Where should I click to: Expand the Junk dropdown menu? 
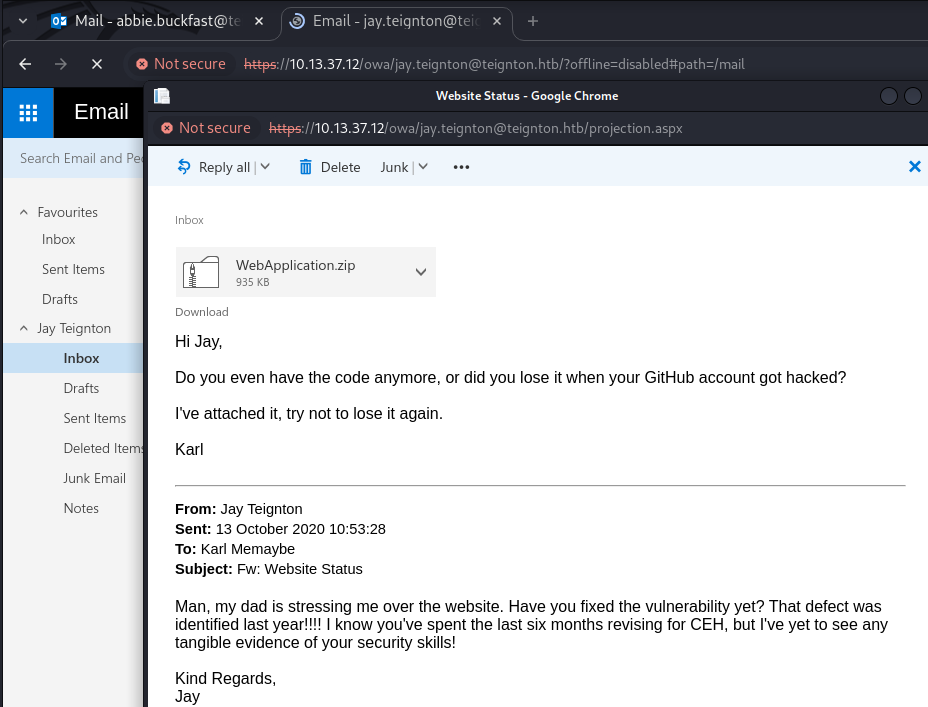[423, 167]
